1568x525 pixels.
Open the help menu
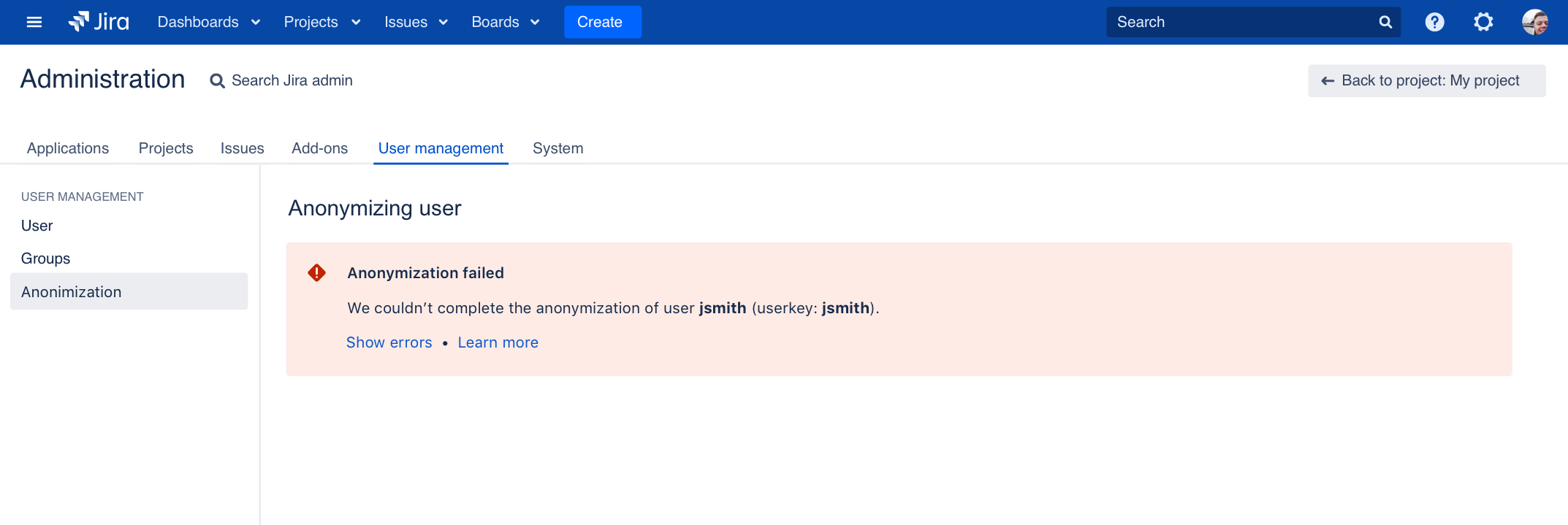[1434, 22]
